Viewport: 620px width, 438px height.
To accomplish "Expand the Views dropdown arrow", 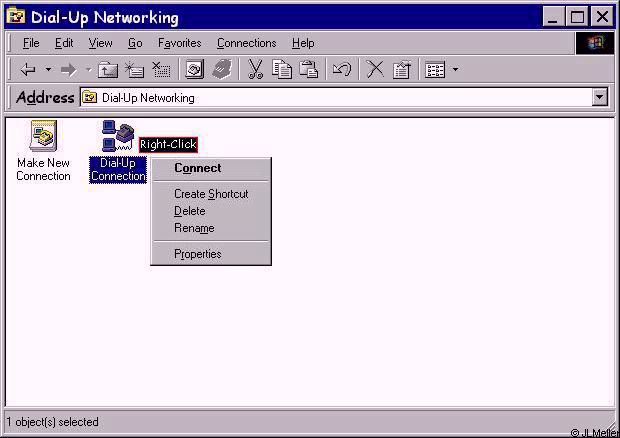I will [456, 70].
